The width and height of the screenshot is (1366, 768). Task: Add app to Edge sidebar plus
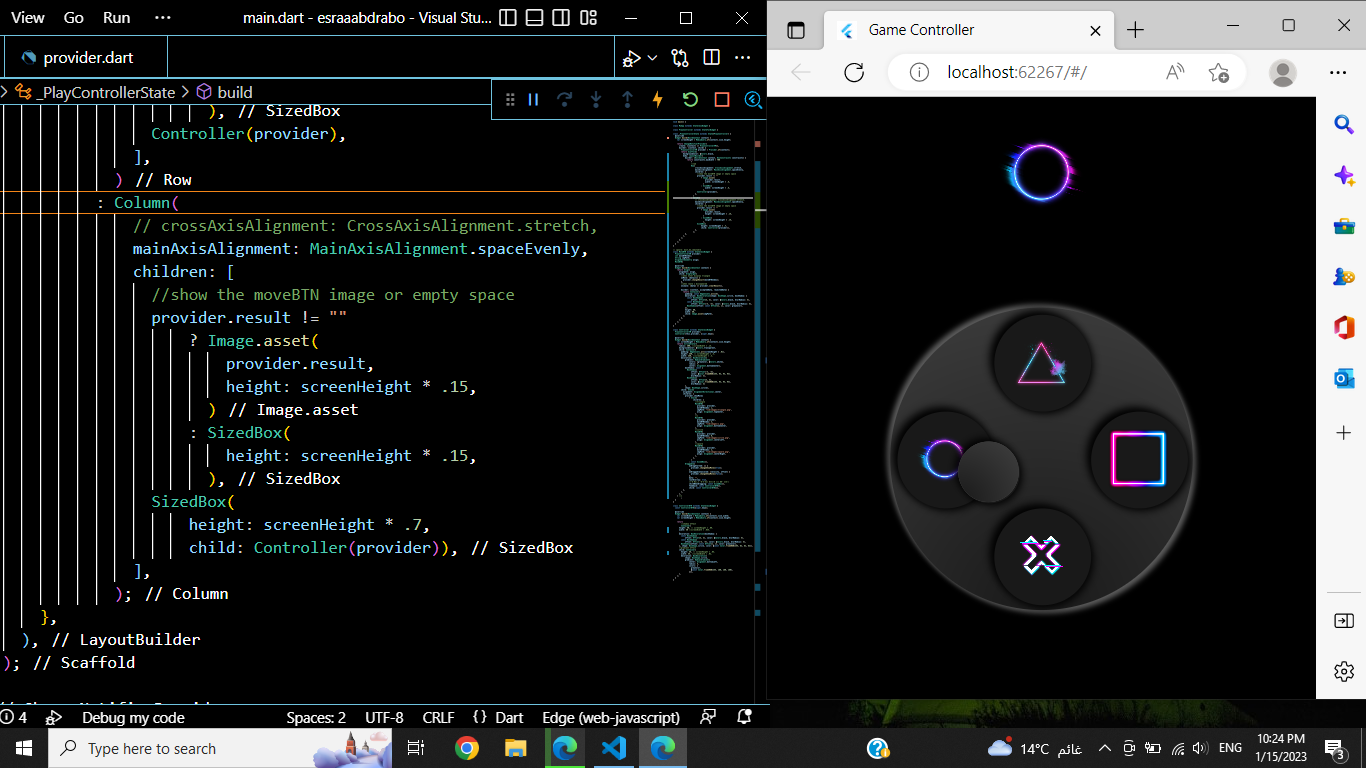coord(1344,433)
